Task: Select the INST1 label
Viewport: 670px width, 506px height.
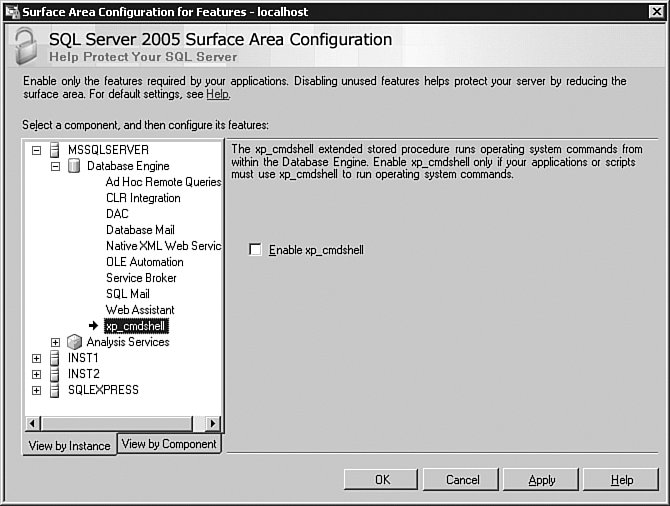Action: (x=83, y=358)
